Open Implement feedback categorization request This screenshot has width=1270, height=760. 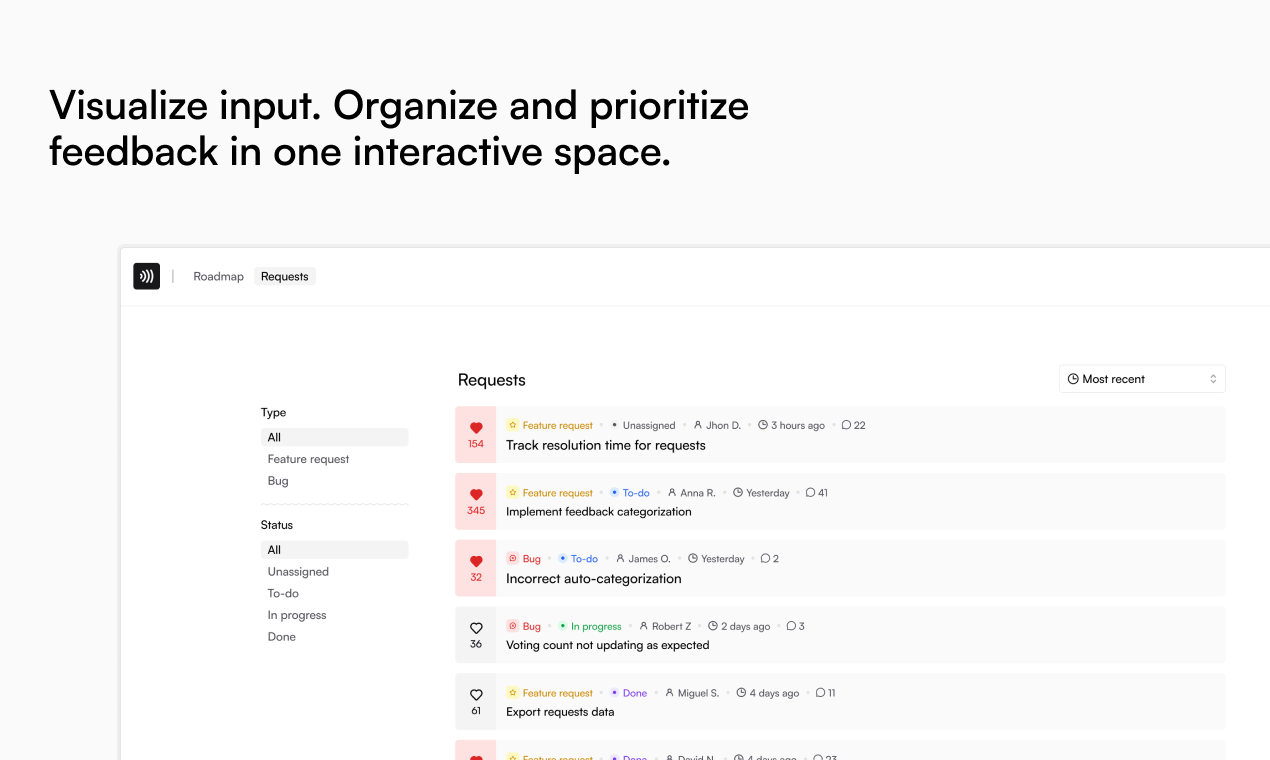(599, 512)
